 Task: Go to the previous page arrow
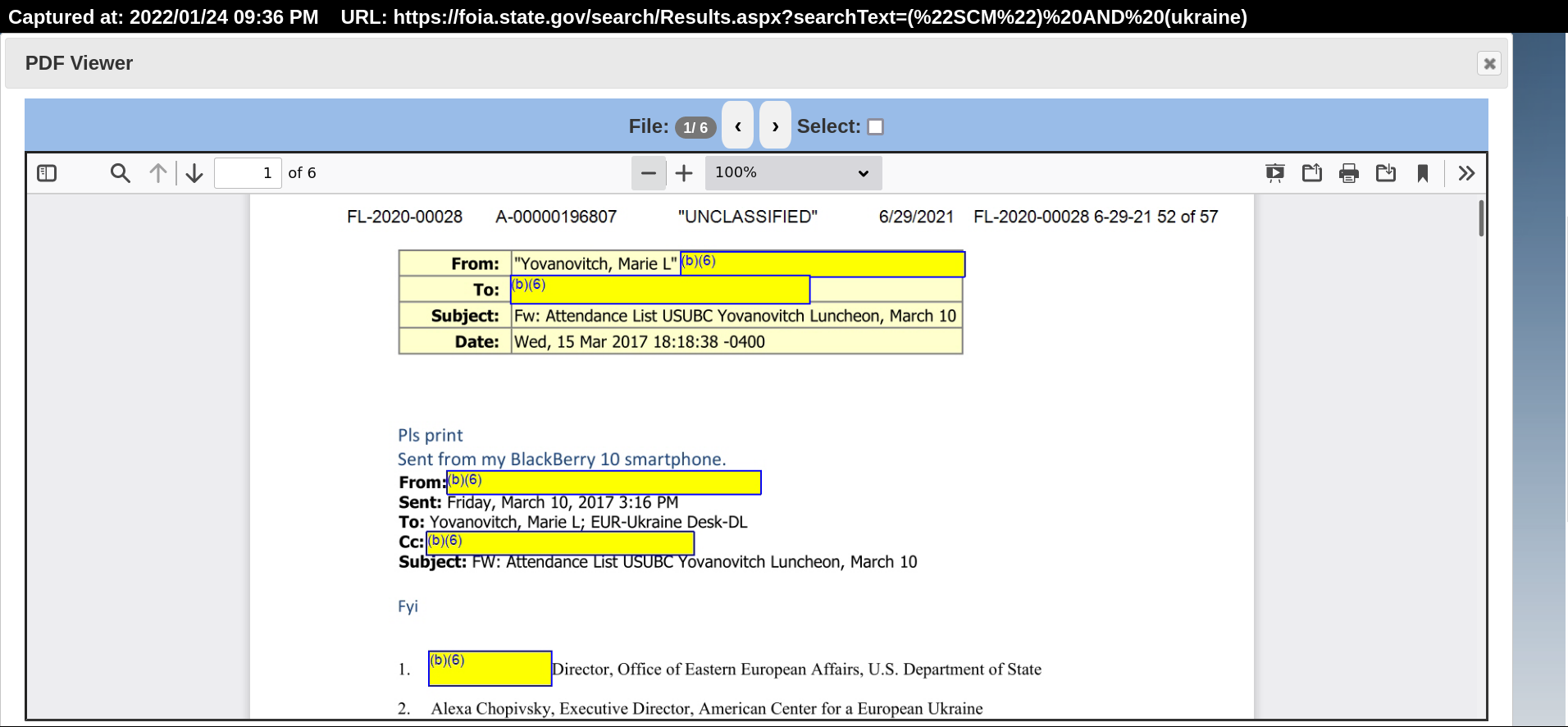(x=158, y=173)
